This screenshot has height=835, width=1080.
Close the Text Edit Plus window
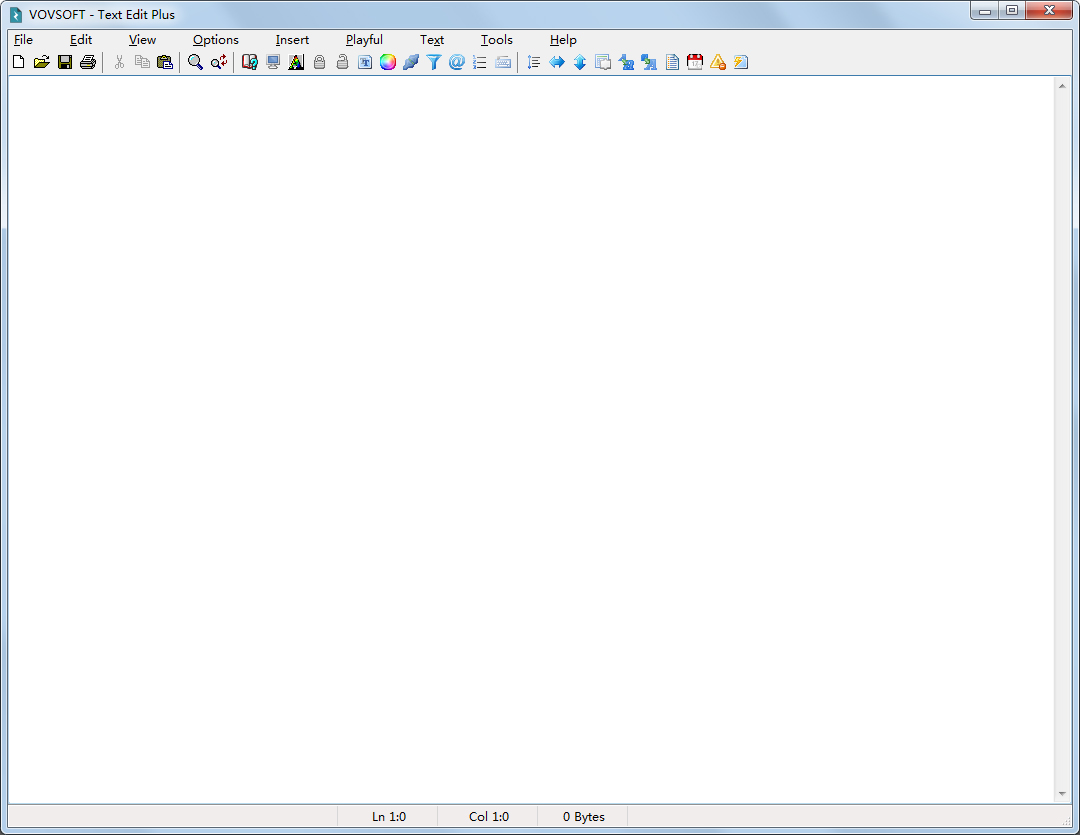pos(1049,10)
